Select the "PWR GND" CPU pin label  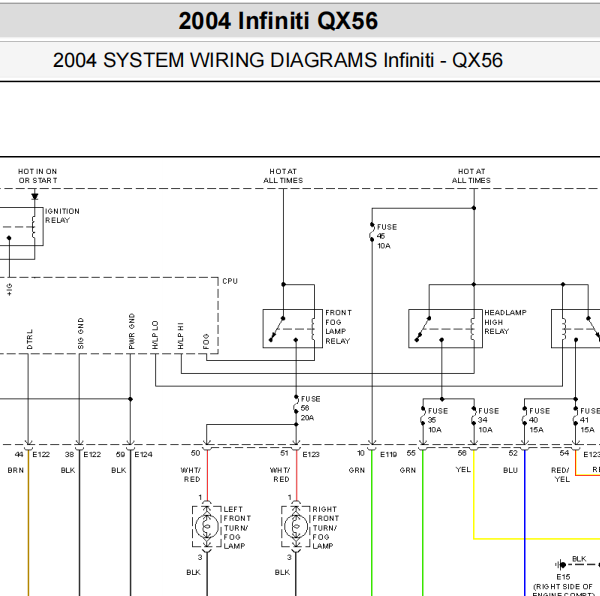(132, 331)
